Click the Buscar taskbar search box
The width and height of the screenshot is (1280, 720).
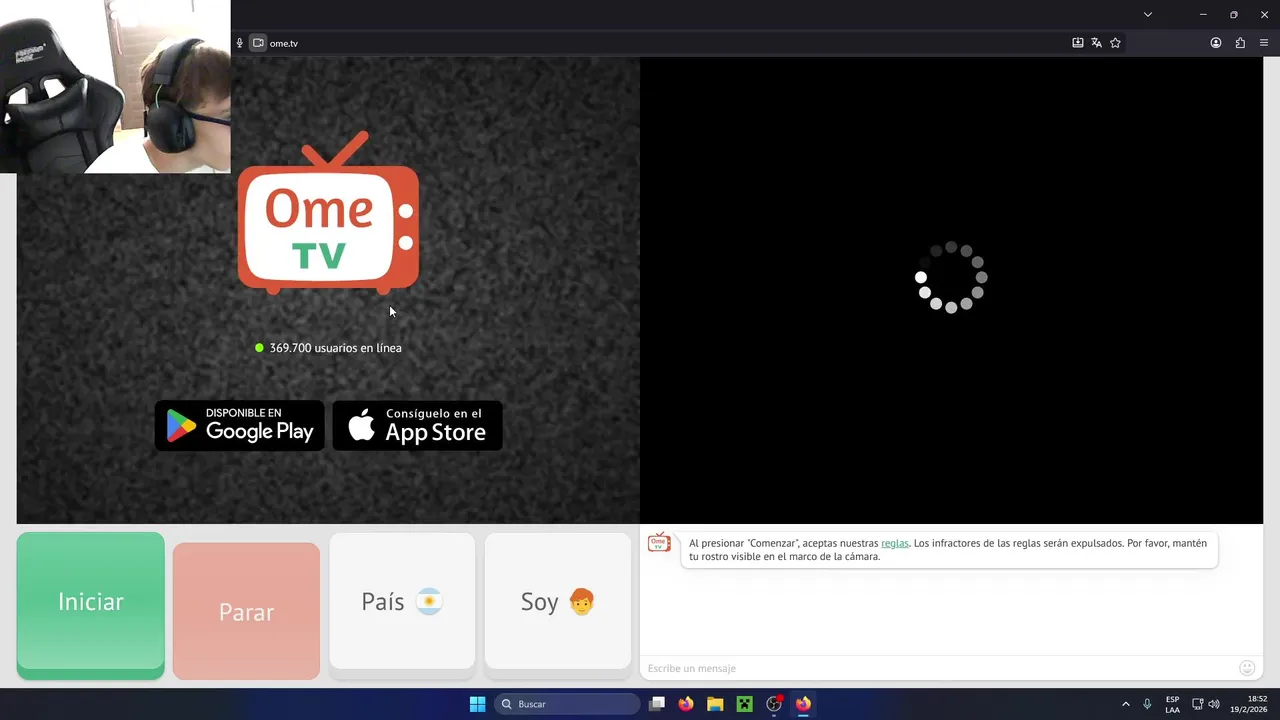click(567, 704)
